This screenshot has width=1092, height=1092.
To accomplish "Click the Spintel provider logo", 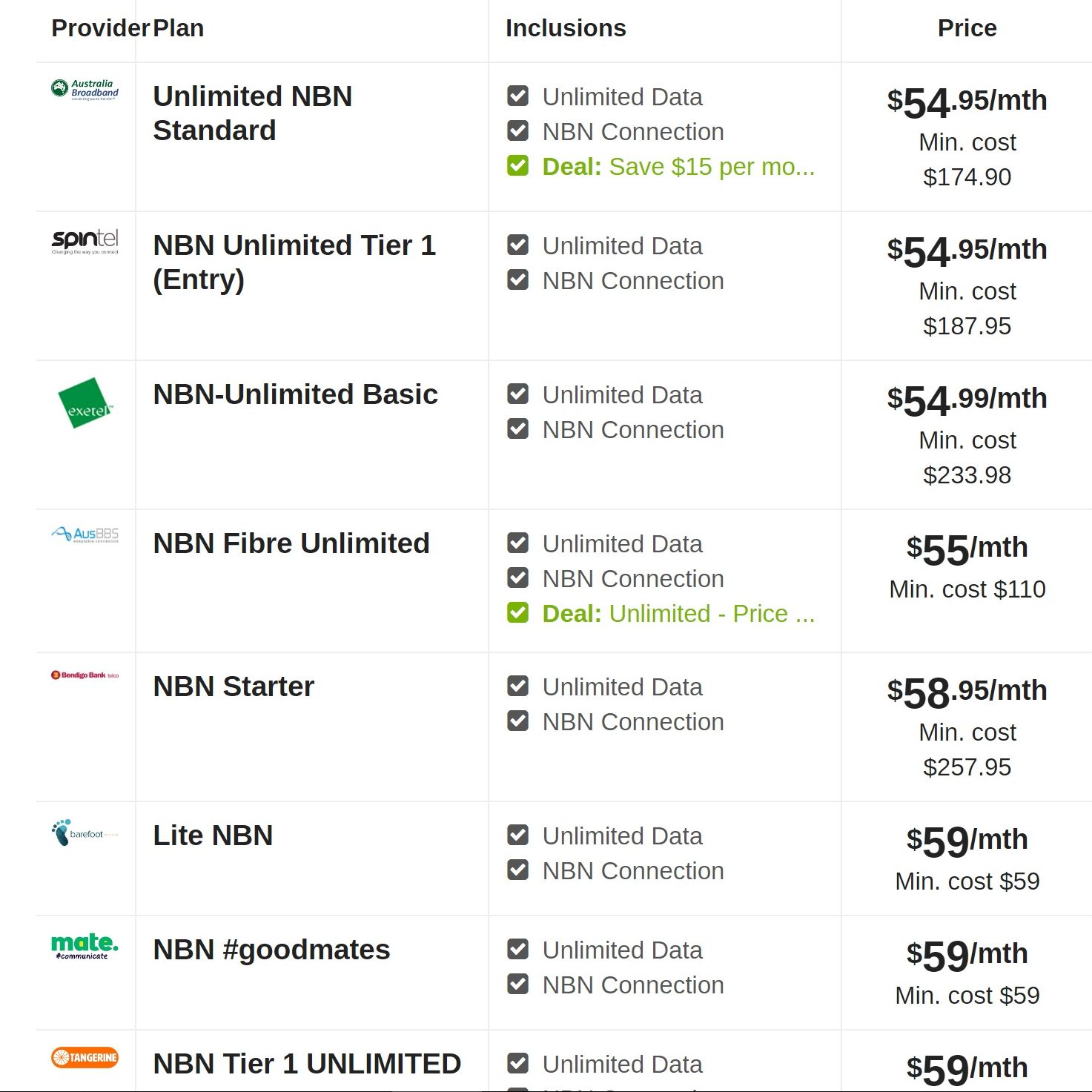I will (x=85, y=240).
